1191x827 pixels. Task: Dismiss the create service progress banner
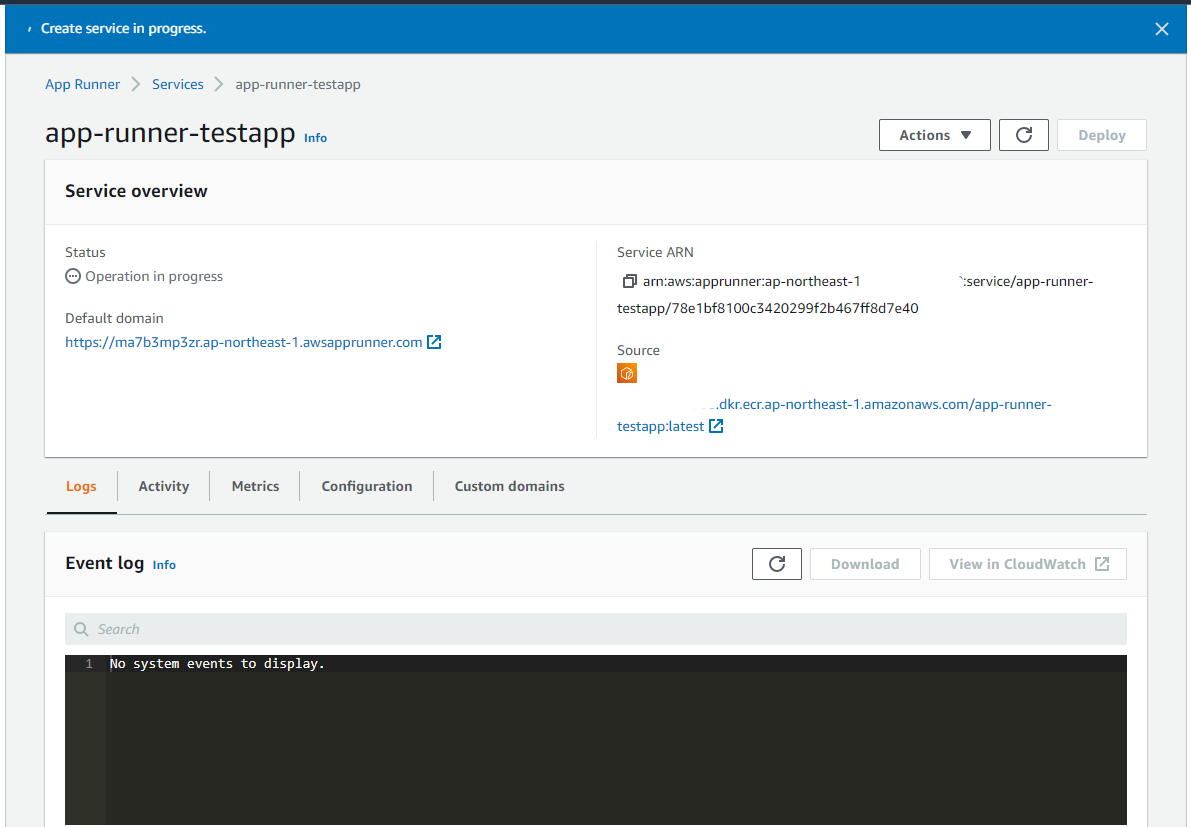[1161, 28]
